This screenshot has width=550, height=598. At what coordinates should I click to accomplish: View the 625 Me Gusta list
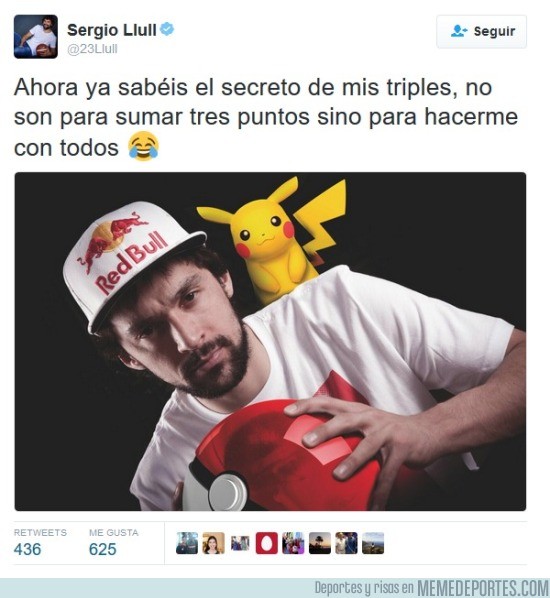coord(114,543)
